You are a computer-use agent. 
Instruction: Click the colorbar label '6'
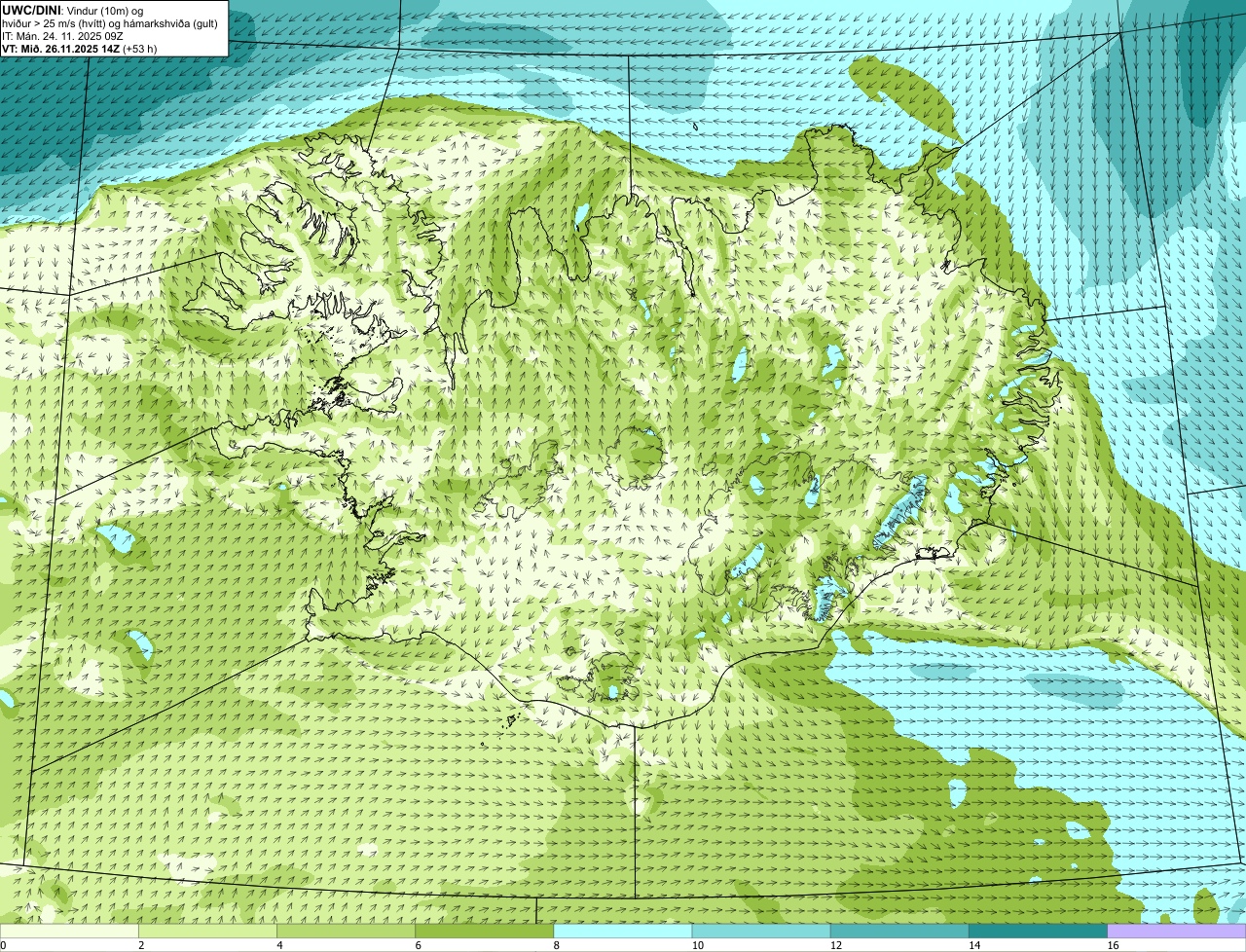pyautogui.click(x=418, y=945)
